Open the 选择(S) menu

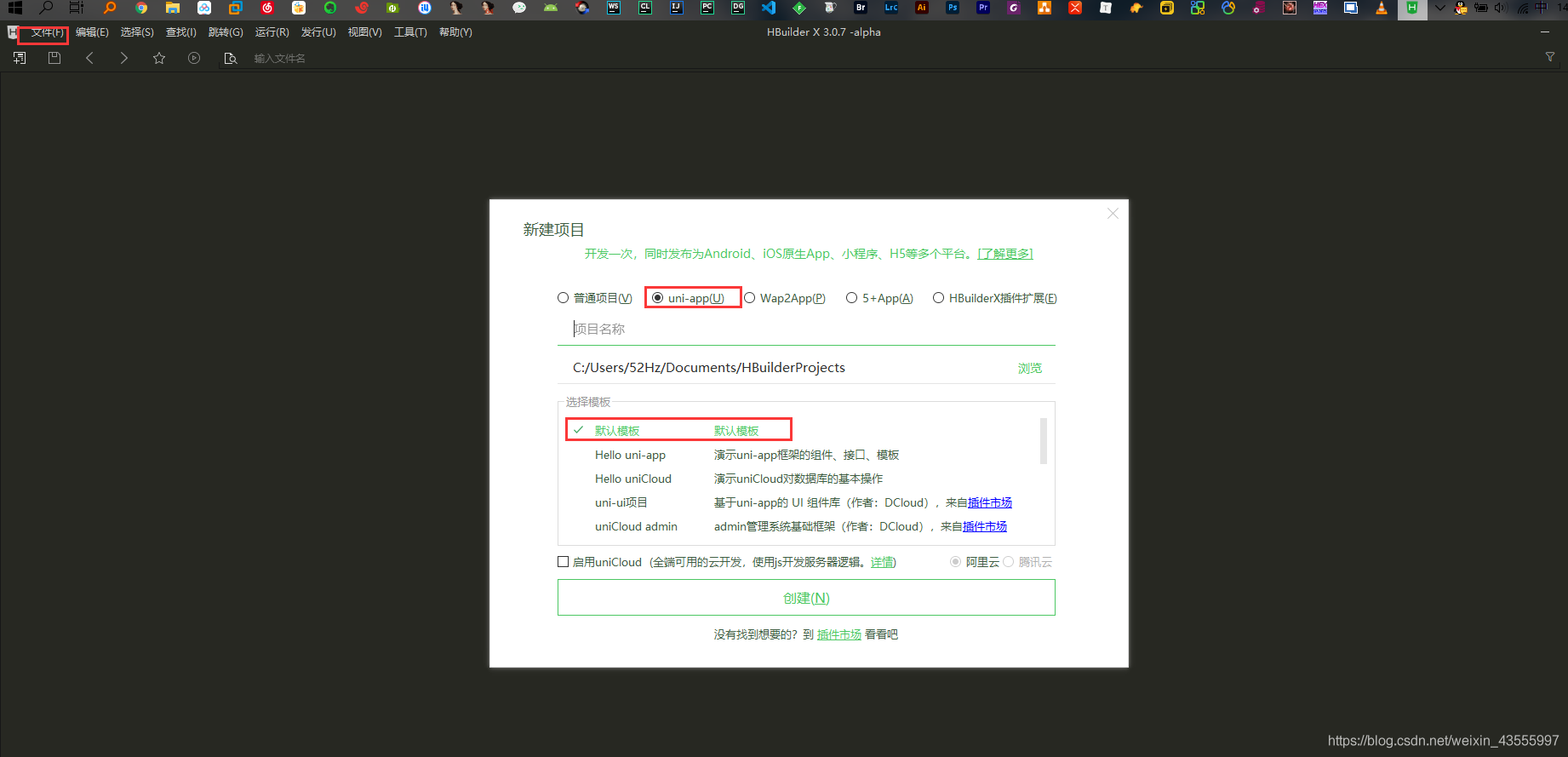[137, 32]
